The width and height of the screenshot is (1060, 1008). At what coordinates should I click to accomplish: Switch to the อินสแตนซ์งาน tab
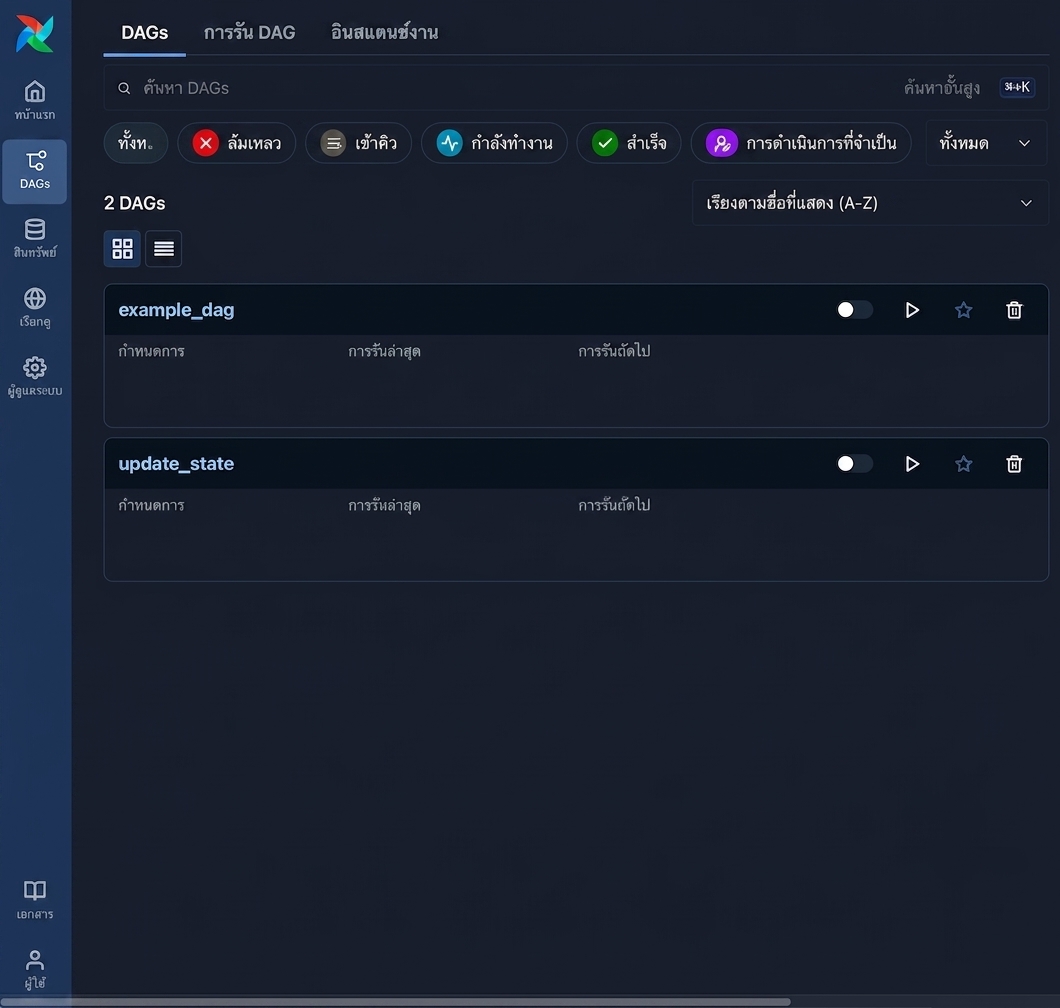coord(385,32)
